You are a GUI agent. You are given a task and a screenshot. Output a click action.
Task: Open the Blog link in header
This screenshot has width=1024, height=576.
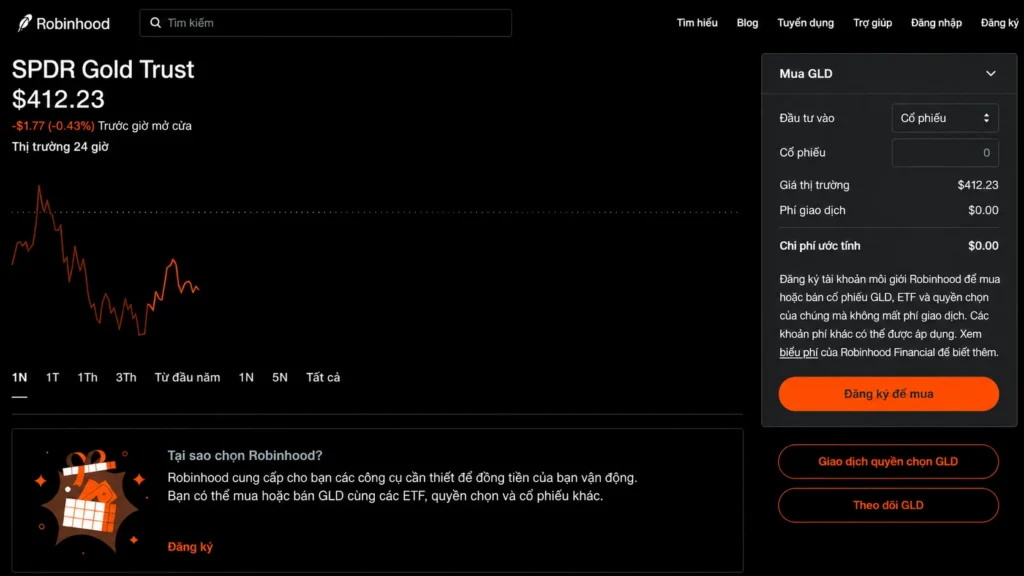click(747, 23)
